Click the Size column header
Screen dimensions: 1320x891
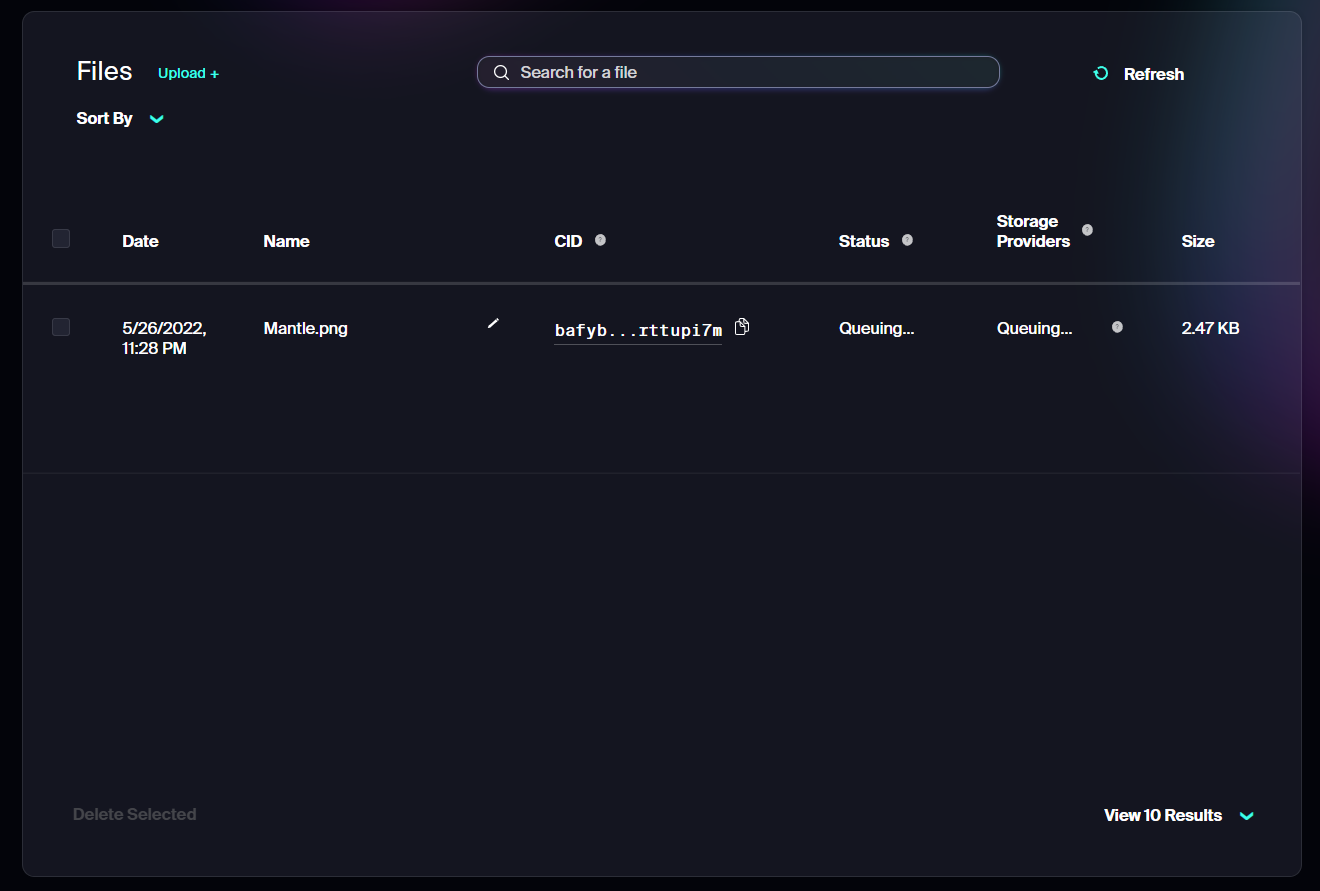click(1197, 241)
